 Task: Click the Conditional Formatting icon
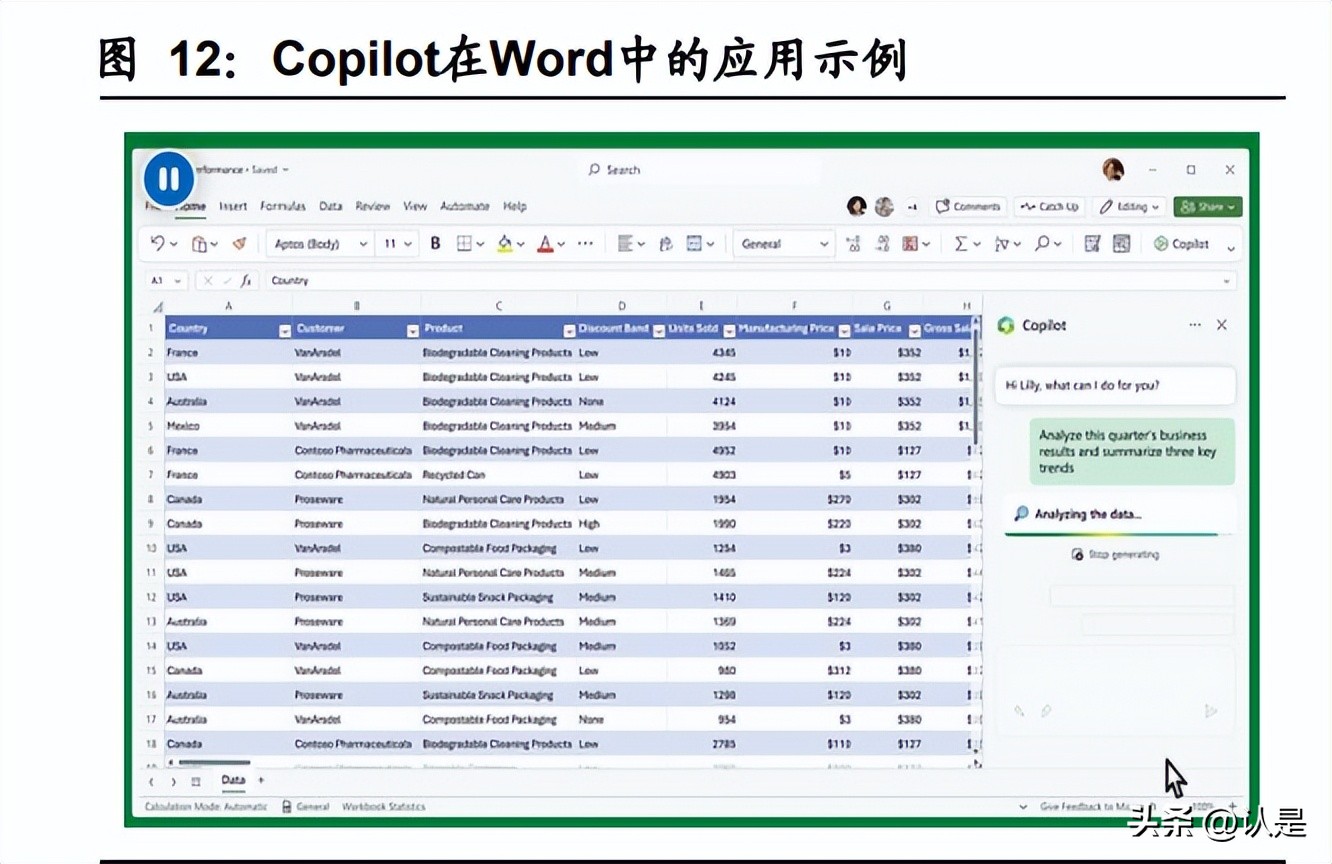[x=911, y=243]
